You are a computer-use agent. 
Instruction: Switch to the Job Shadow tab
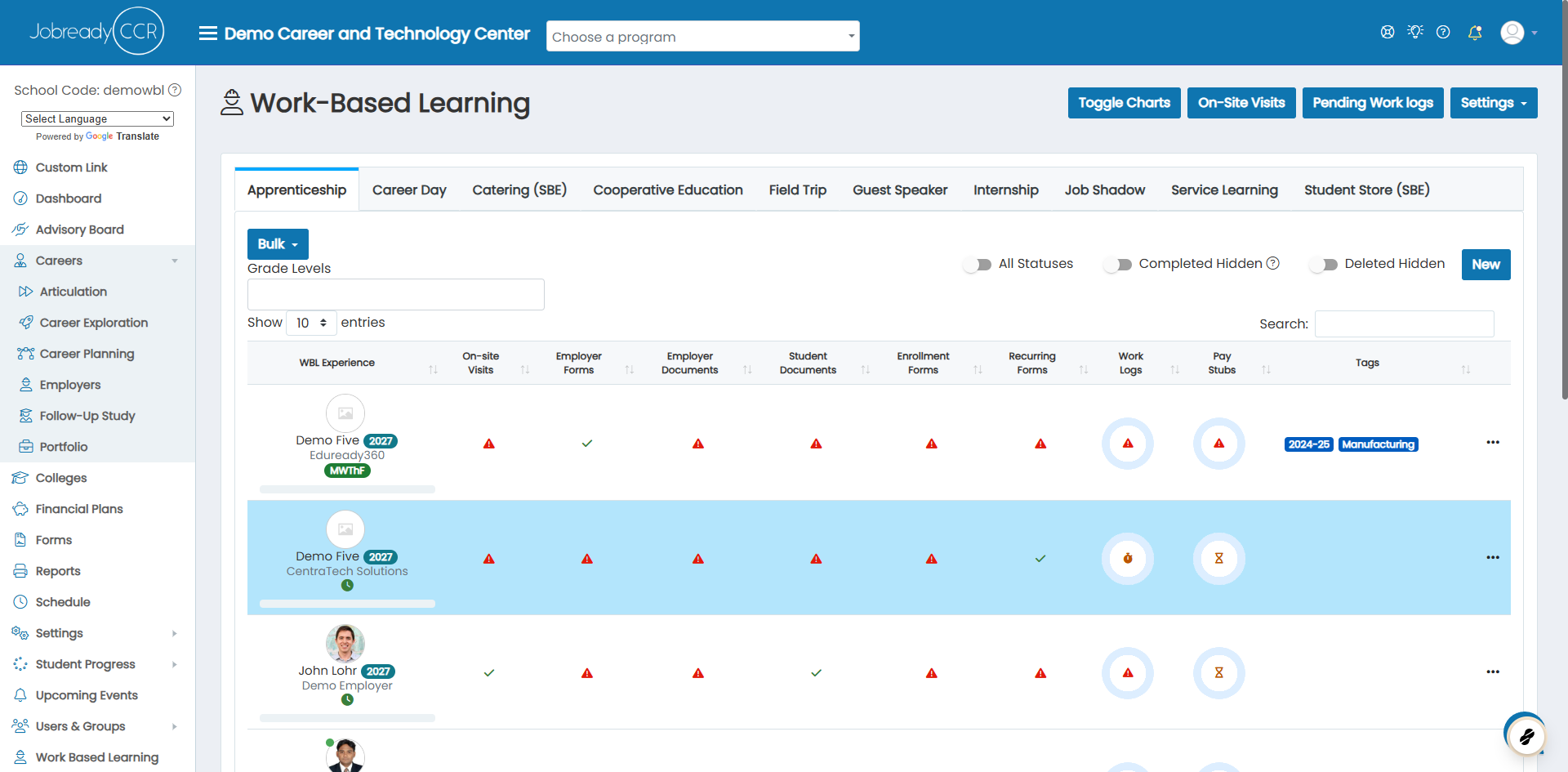click(x=1105, y=190)
